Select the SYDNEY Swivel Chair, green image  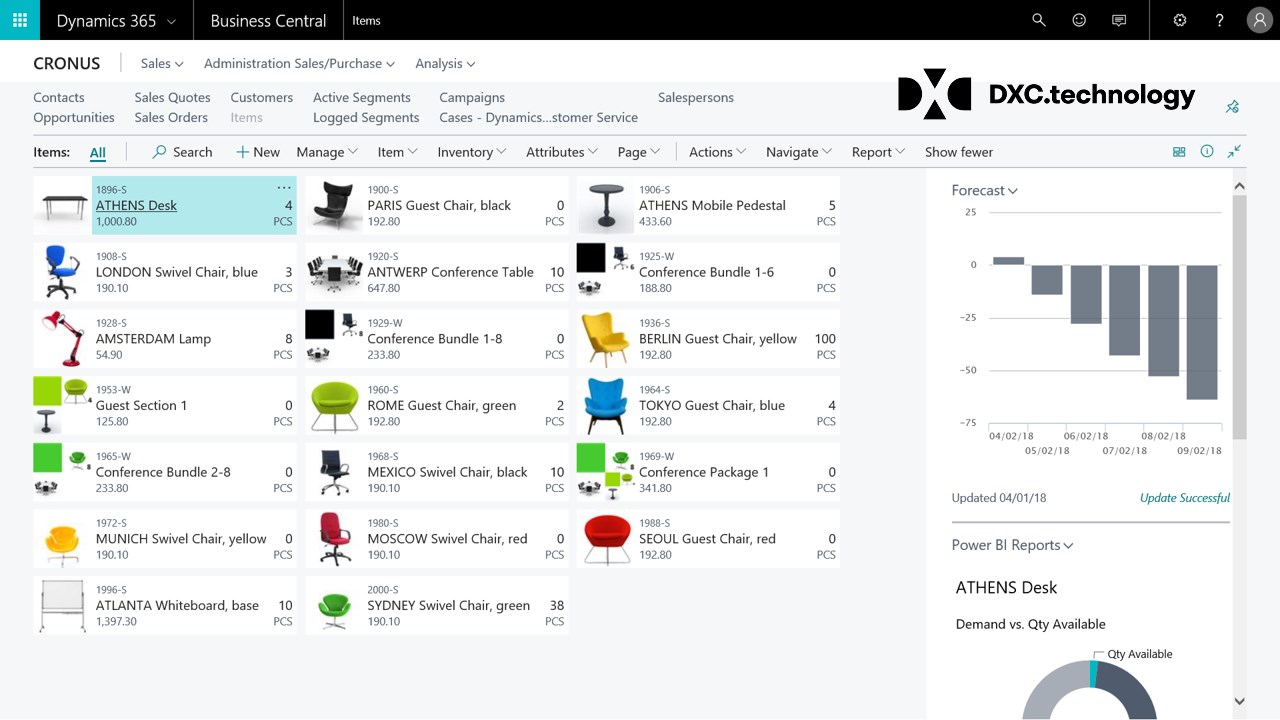pyautogui.click(x=334, y=605)
